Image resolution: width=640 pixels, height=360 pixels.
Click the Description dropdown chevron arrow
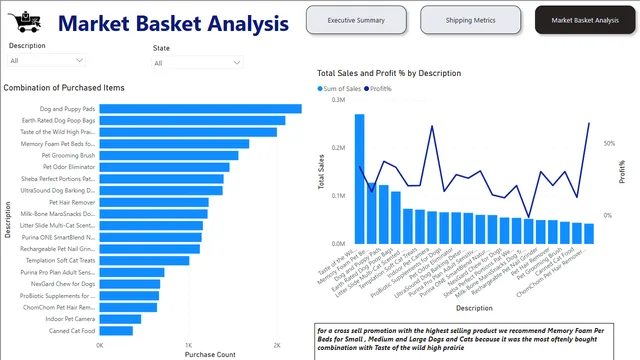coord(79,60)
